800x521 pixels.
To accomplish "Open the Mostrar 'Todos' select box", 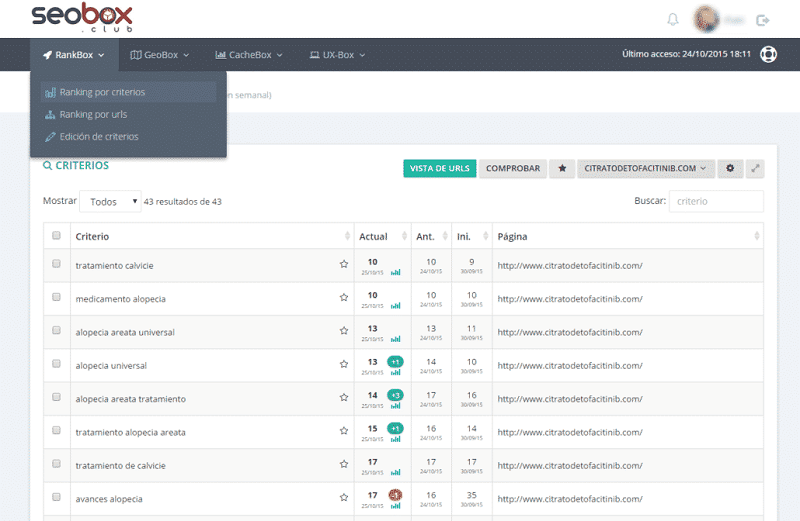I will tap(111, 202).
